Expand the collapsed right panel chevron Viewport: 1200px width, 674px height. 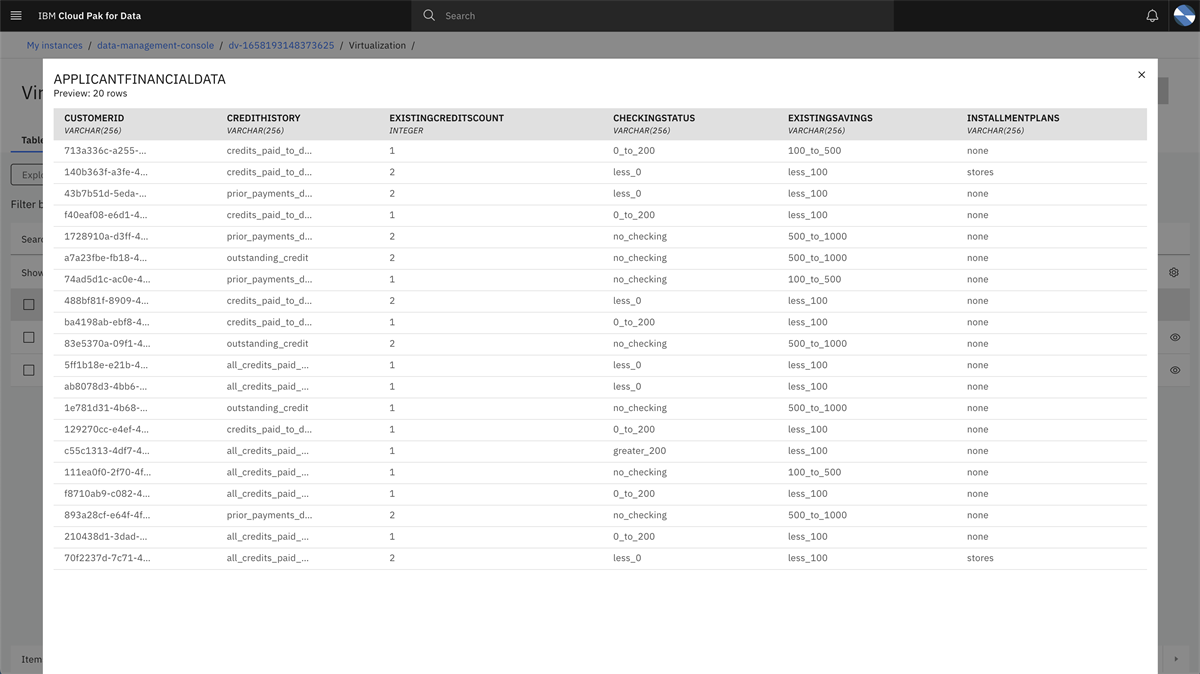point(1176,658)
